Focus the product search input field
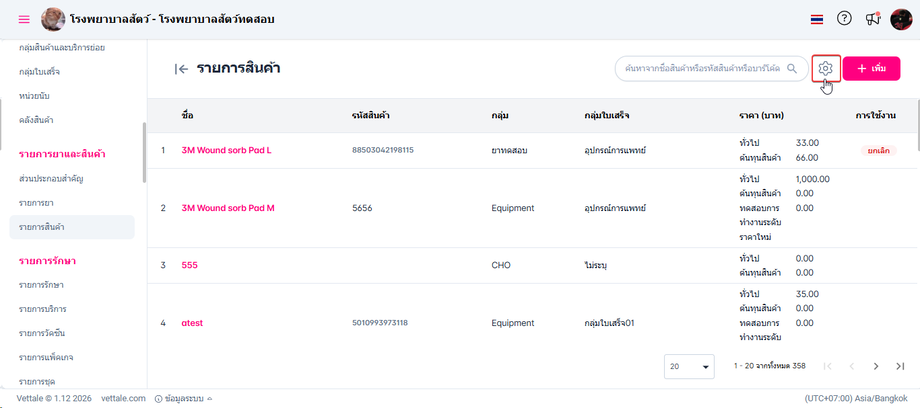This screenshot has height=408, width=920. tap(700, 68)
